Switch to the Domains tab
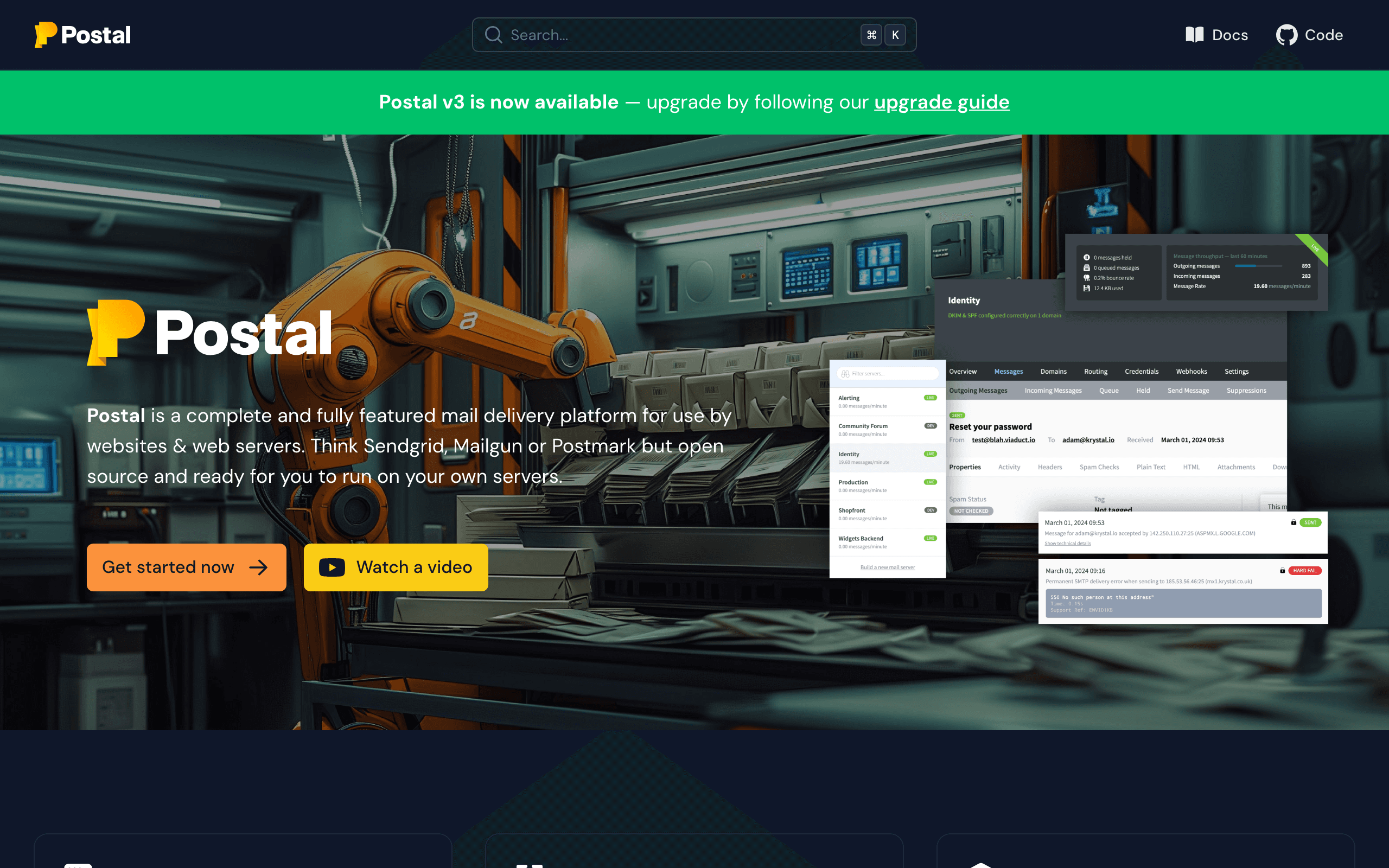 click(1053, 372)
